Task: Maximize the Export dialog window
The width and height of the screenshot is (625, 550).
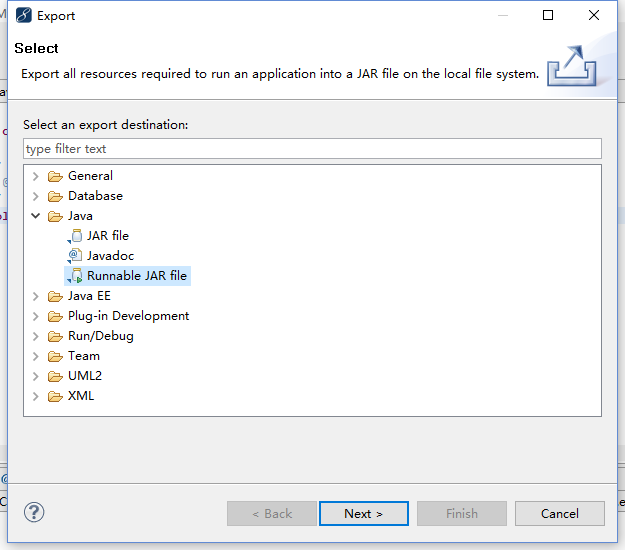Action: 548,15
